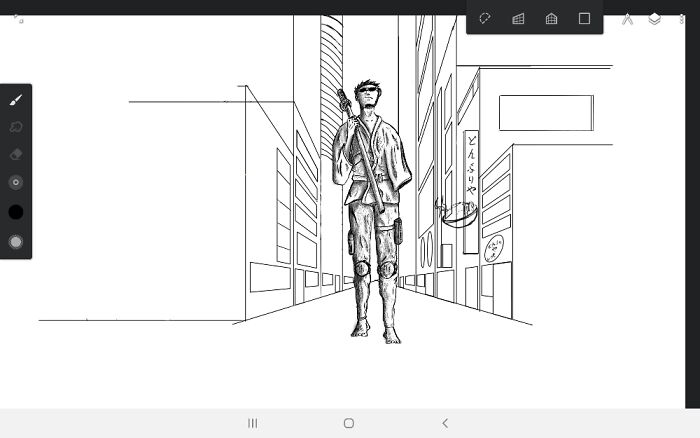
Task: Tap the samurai's head in the drawing
Action: 367,95
